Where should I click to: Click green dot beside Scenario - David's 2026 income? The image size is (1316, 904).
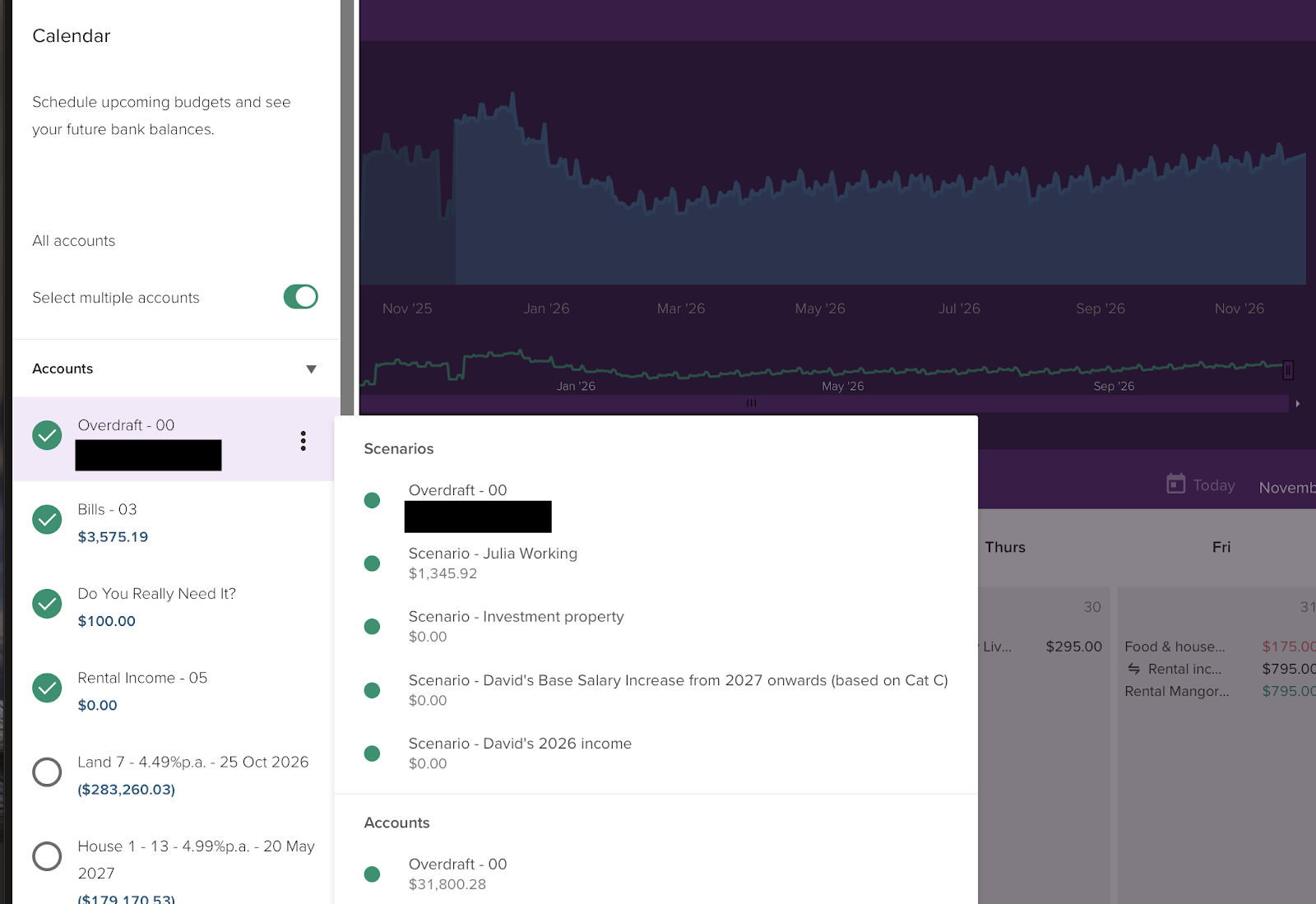pos(372,753)
